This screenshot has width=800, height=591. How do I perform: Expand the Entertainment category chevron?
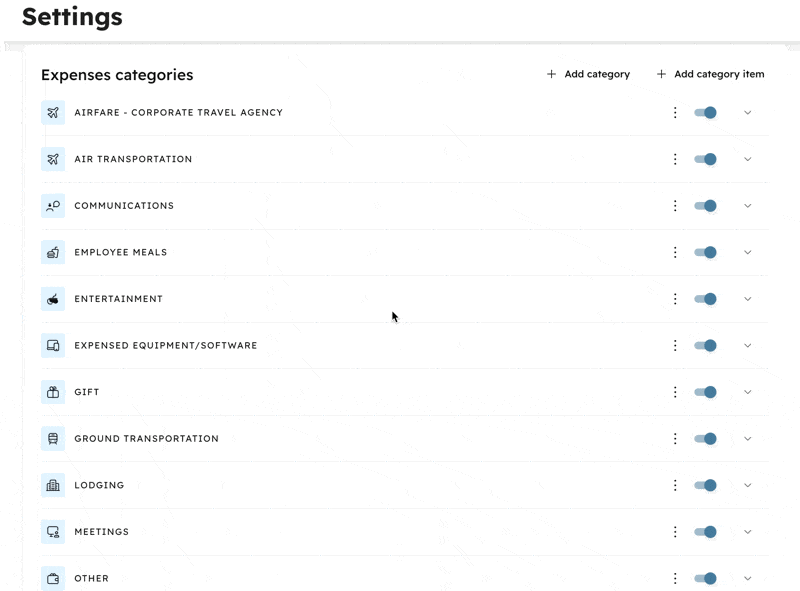coord(747,299)
